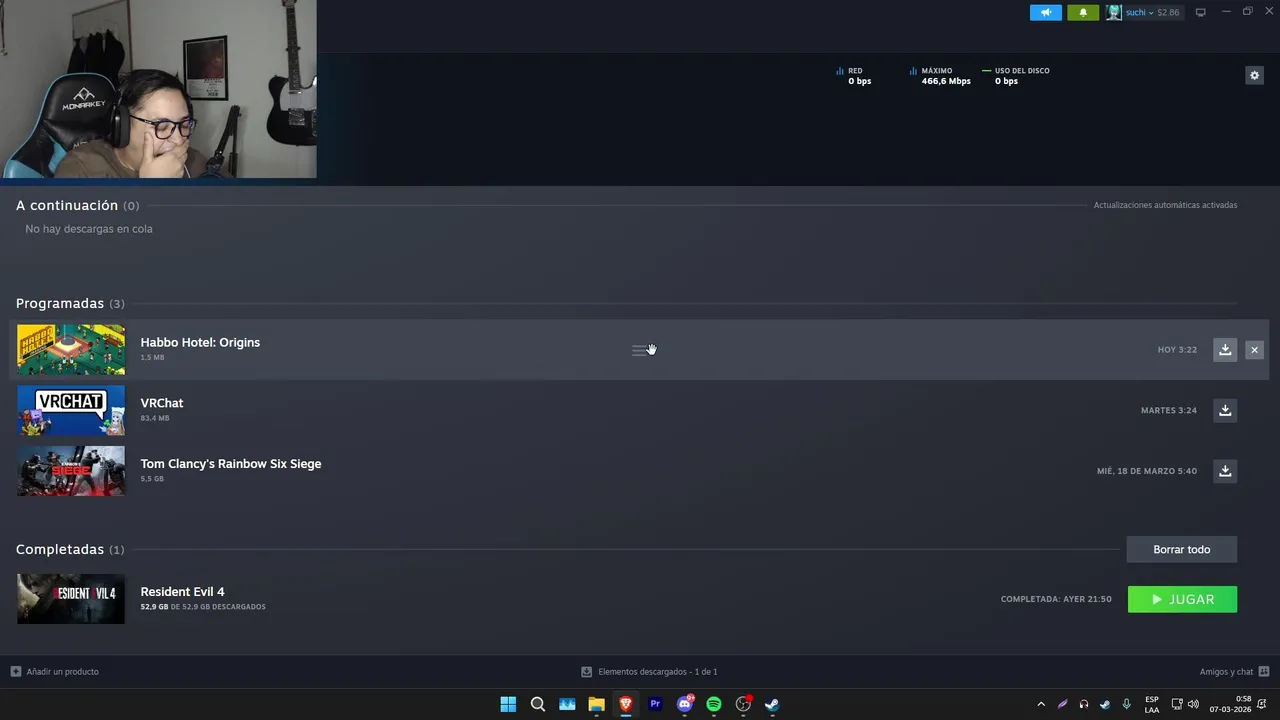1280x720 pixels.
Task: Click the A continuación section heading
Action: 67,205
